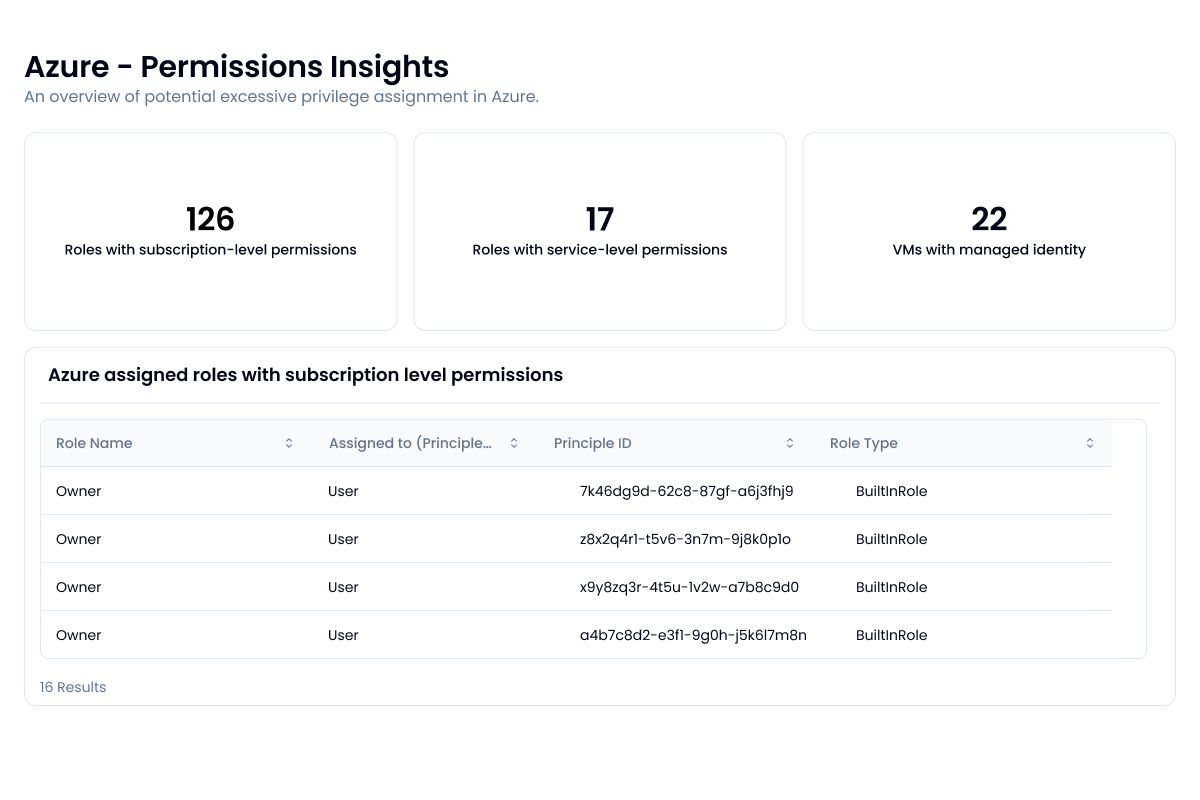This screenshot has height=800, width=1200.
Task: Select the Roles with service-level permissions card
Action: 599,231
